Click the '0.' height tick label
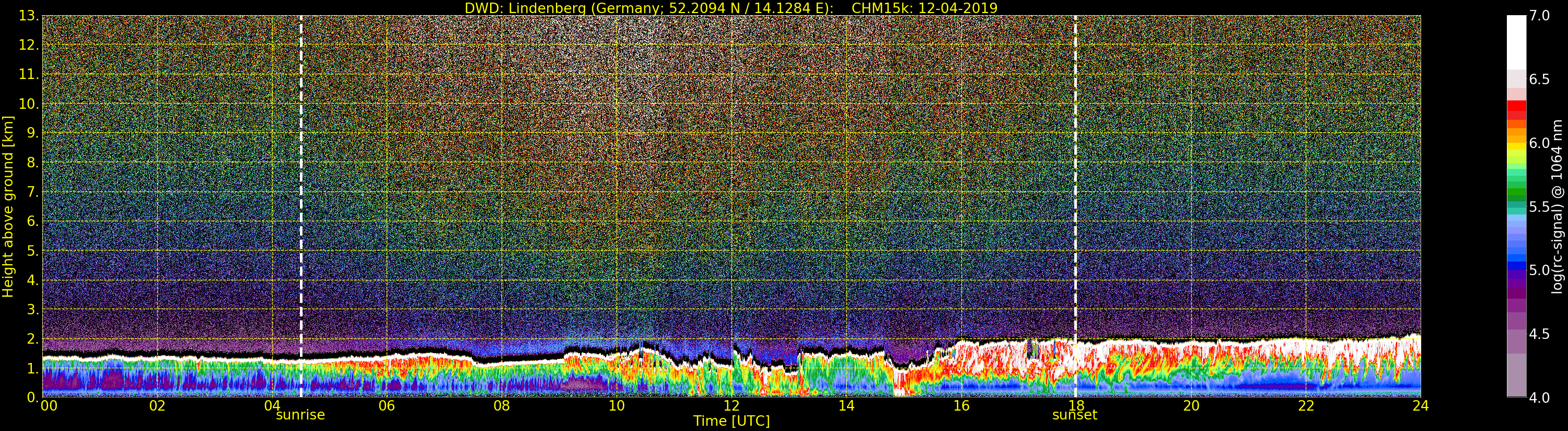Viewport: 1568px width, 431px height. (32, 397)
